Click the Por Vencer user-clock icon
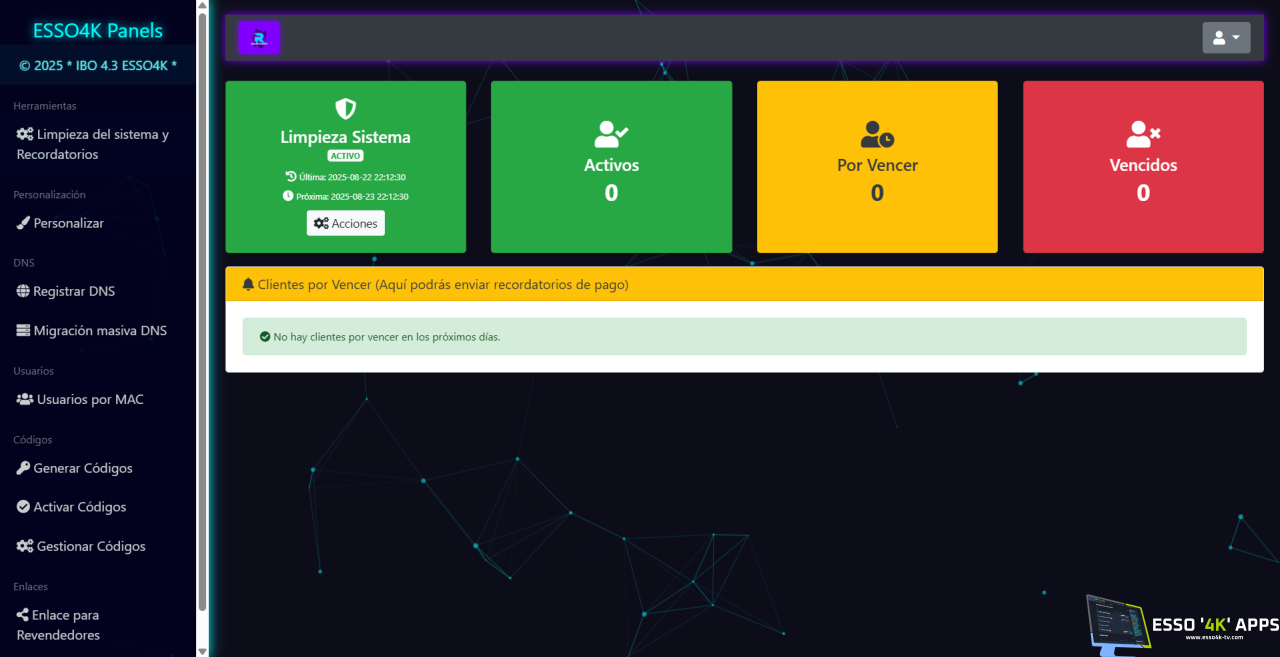Viewport: 1280px width, 657px height. click(x=877, y=134)
